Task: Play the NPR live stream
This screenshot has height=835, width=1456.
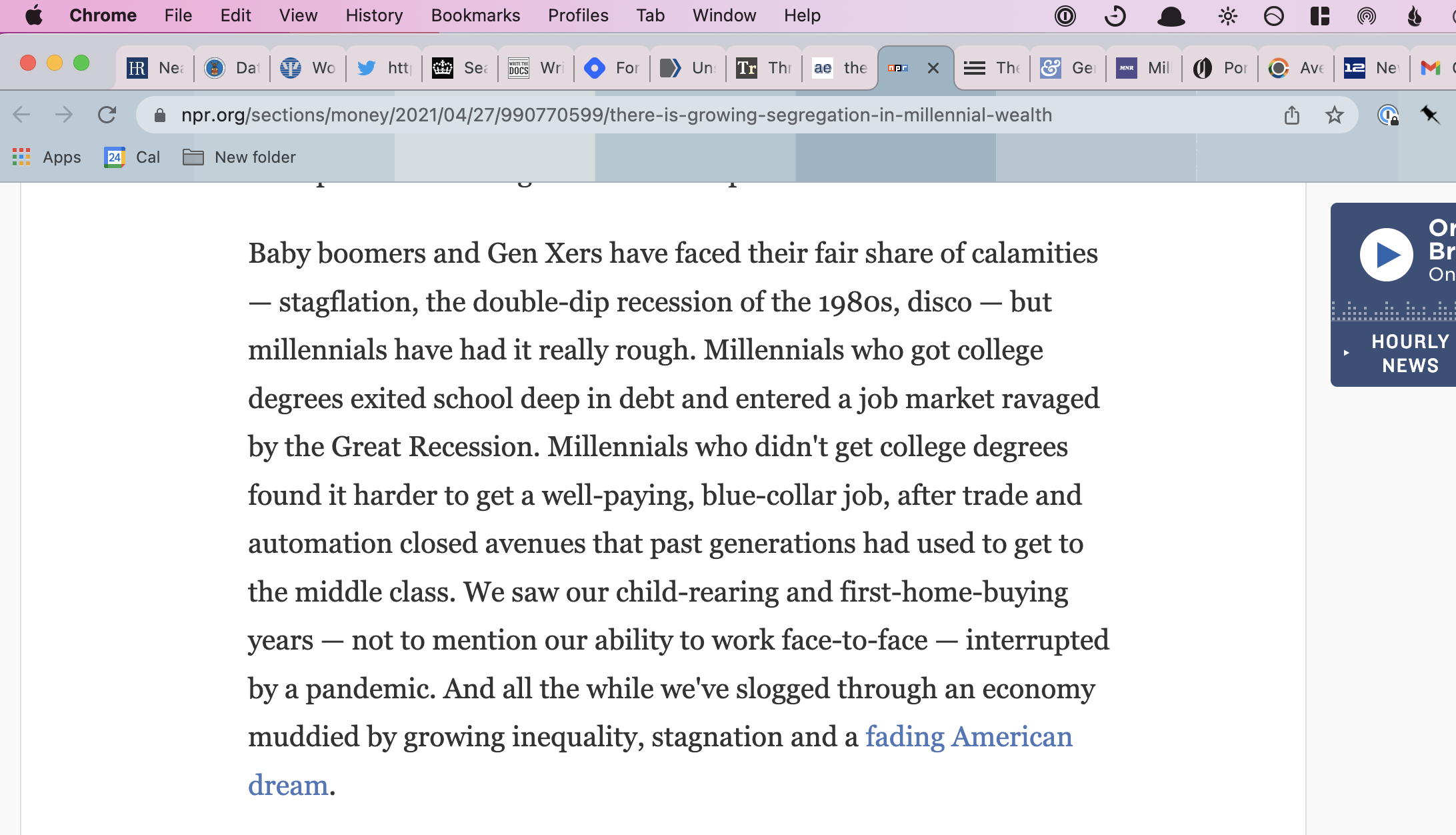Action: click(x=1386, y=255)
